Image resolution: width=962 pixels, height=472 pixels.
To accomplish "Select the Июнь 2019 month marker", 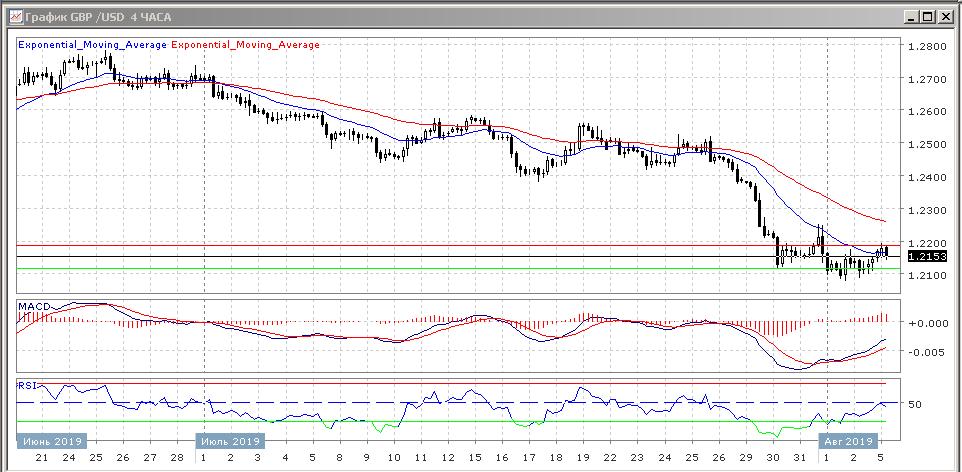I will 52,440.
